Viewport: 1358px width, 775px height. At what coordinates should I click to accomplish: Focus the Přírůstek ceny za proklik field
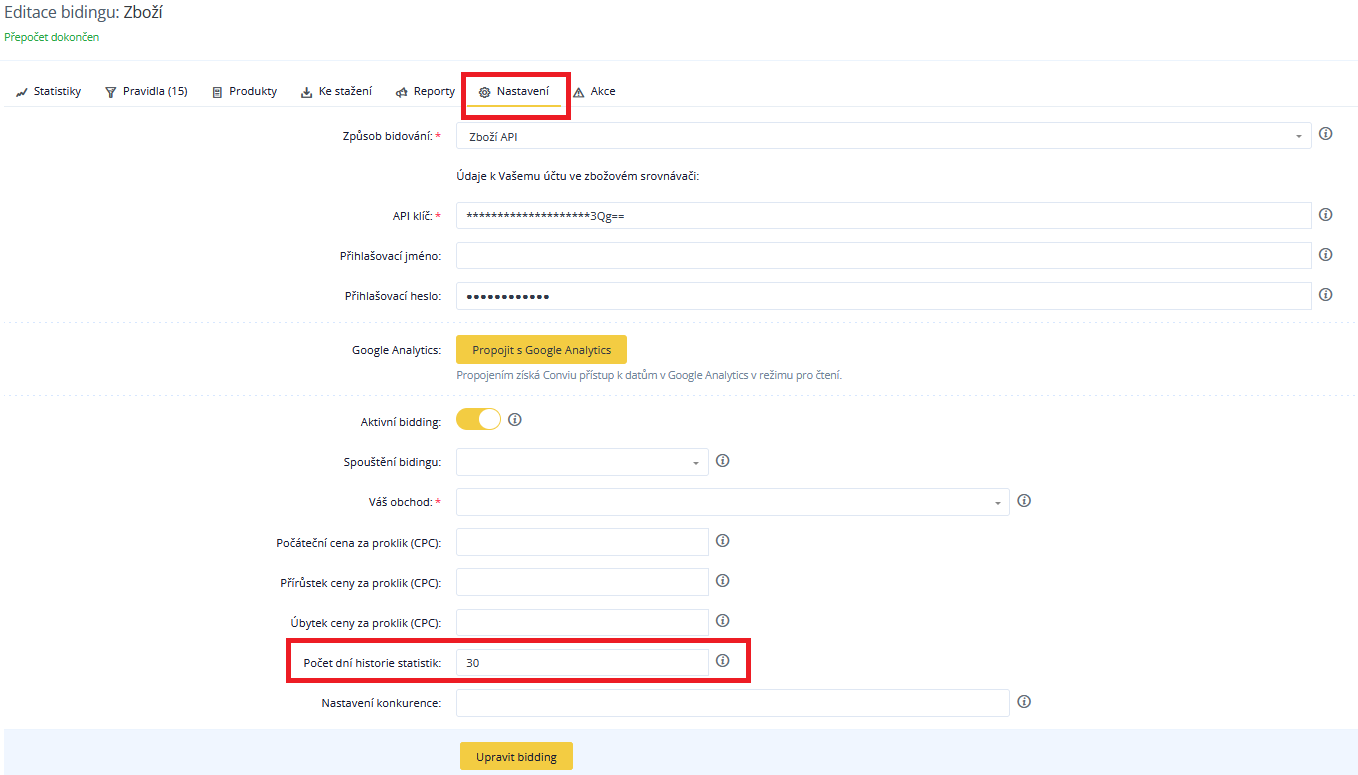582,582
